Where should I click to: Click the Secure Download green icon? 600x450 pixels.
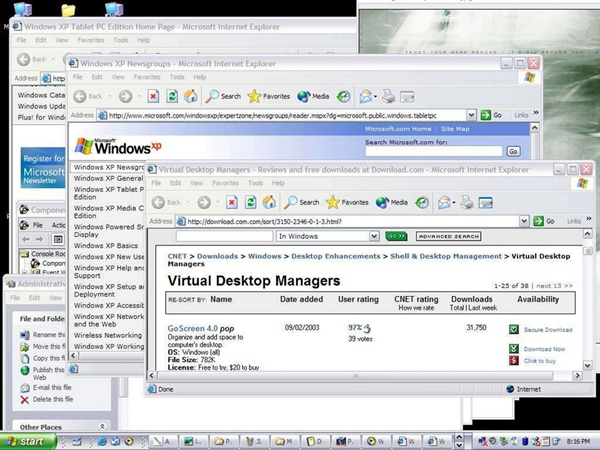click(x=513, y=329)
